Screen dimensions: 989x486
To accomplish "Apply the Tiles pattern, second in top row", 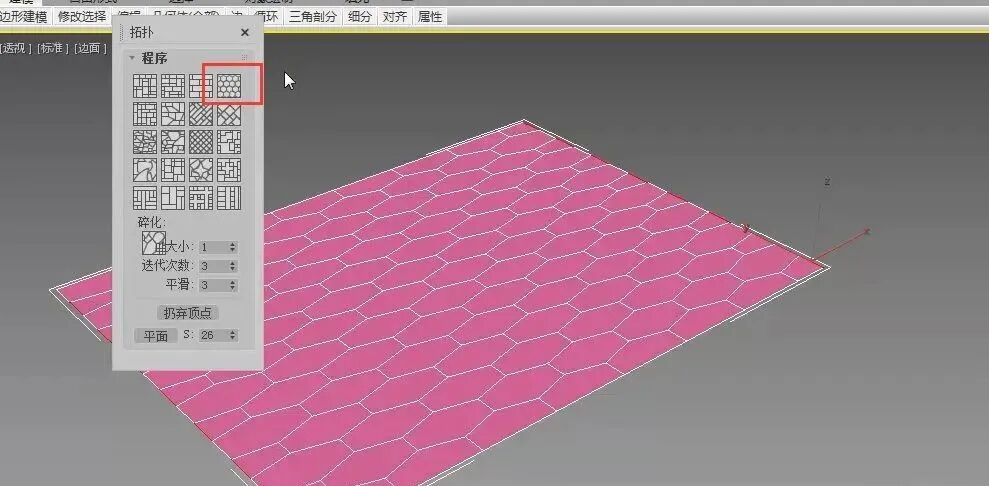I will pyautogui.click(x=173, y=86).
